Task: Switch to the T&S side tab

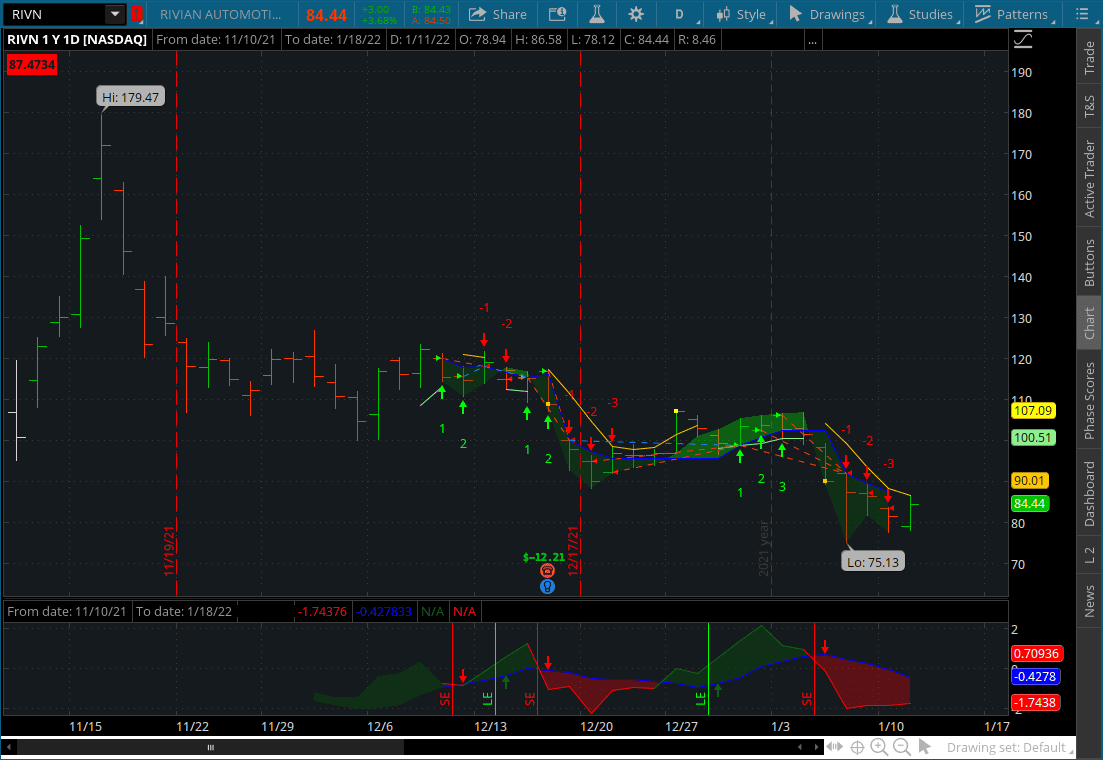Action: point(1090,106)
